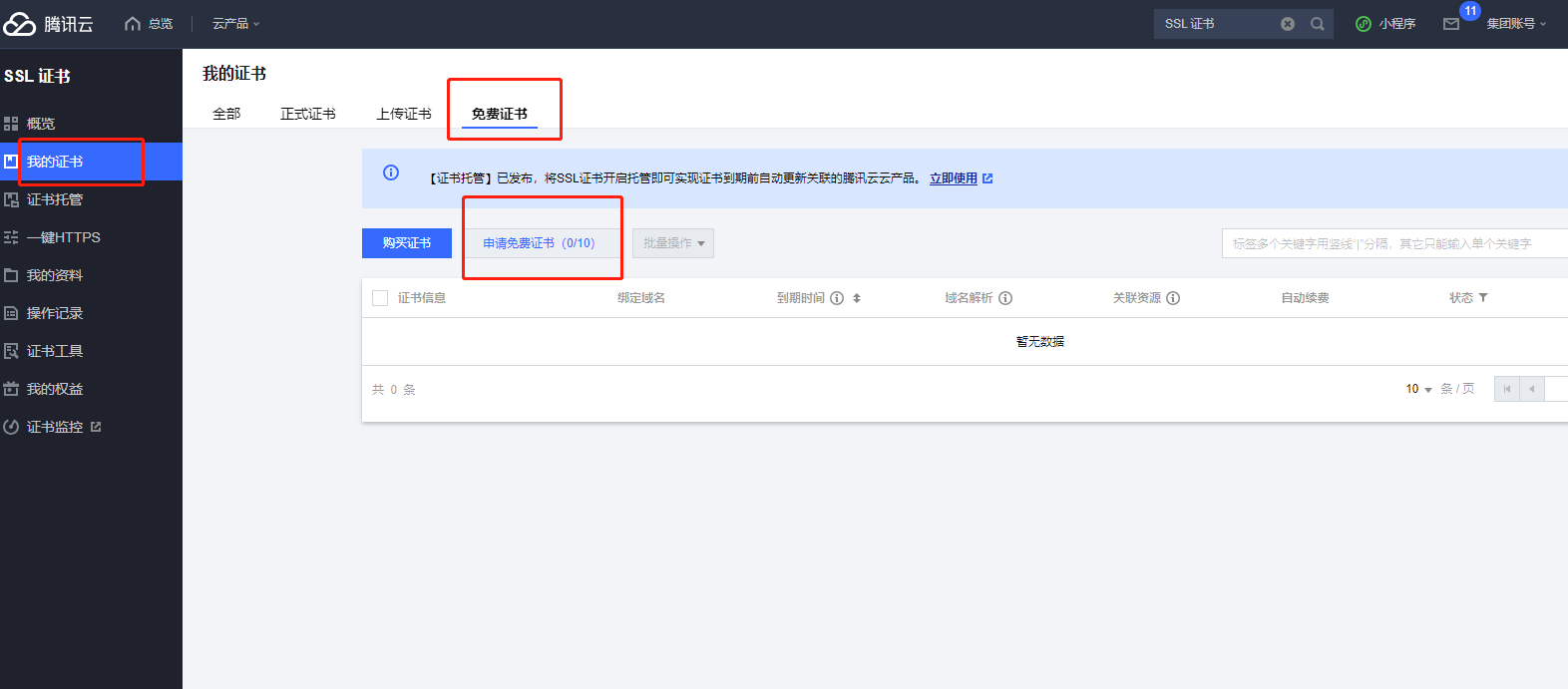1568x689 pixels.
Task: Tick the select-all certificates checkbox
Action: click(x=380, y=298)
